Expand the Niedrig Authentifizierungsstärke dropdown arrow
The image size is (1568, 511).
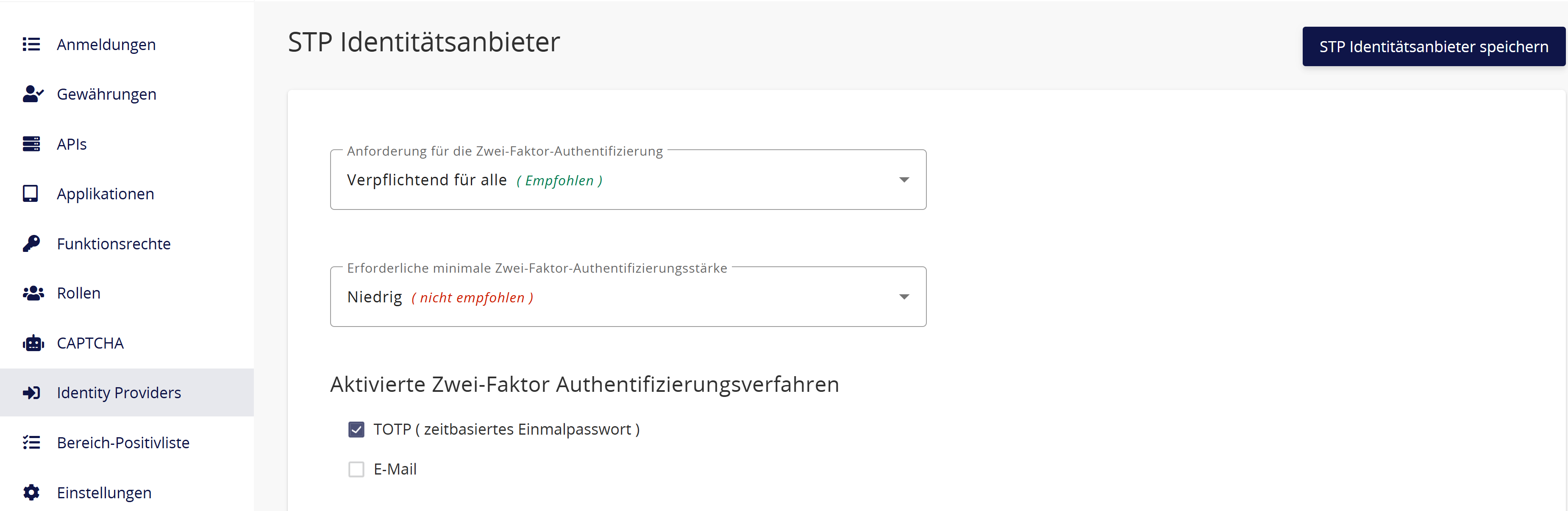[x=904, y=296]
